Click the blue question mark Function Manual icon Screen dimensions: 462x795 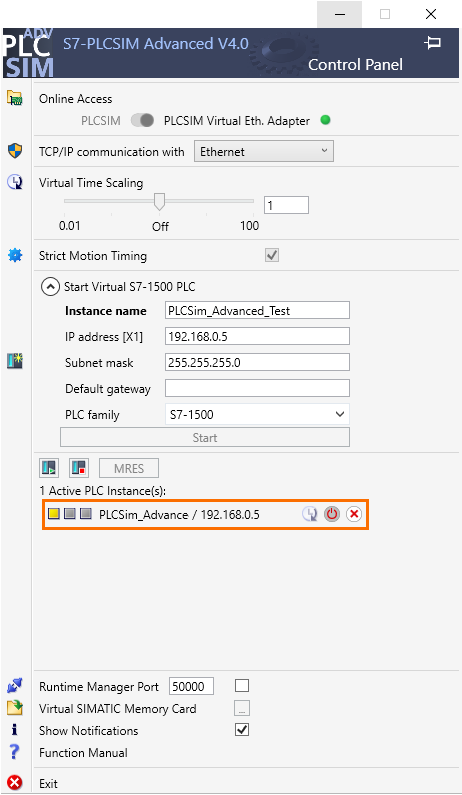(14, 752)
